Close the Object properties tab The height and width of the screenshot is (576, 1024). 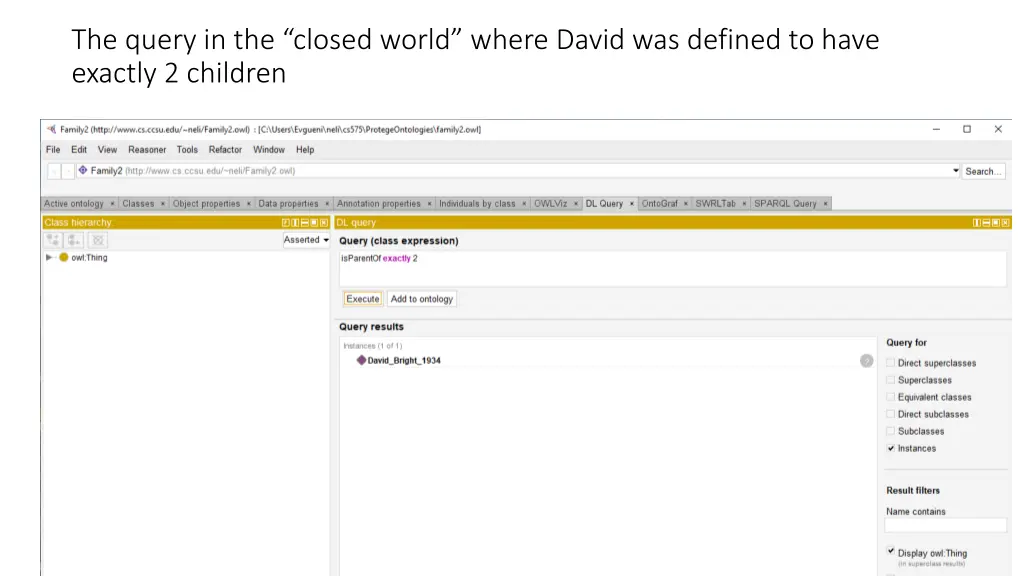tap(249, 204)
